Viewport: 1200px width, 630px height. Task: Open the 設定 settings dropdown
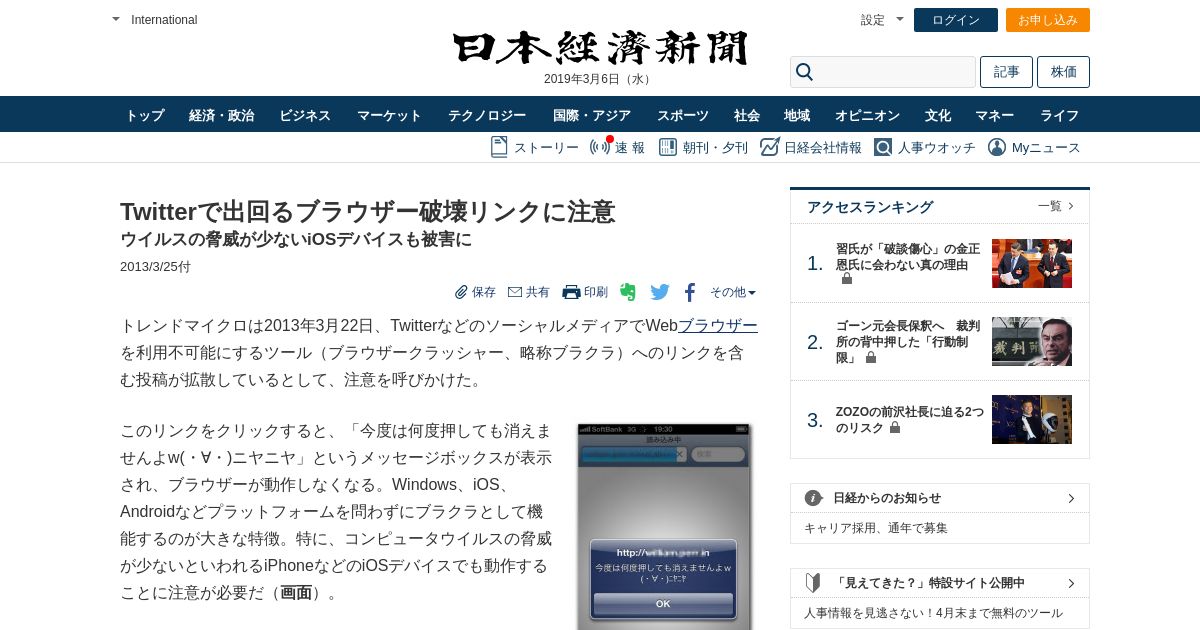tap(900, 19)
